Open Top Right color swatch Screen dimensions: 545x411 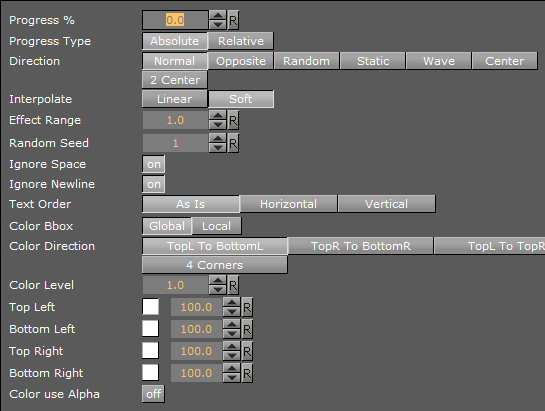click(151, 350)
